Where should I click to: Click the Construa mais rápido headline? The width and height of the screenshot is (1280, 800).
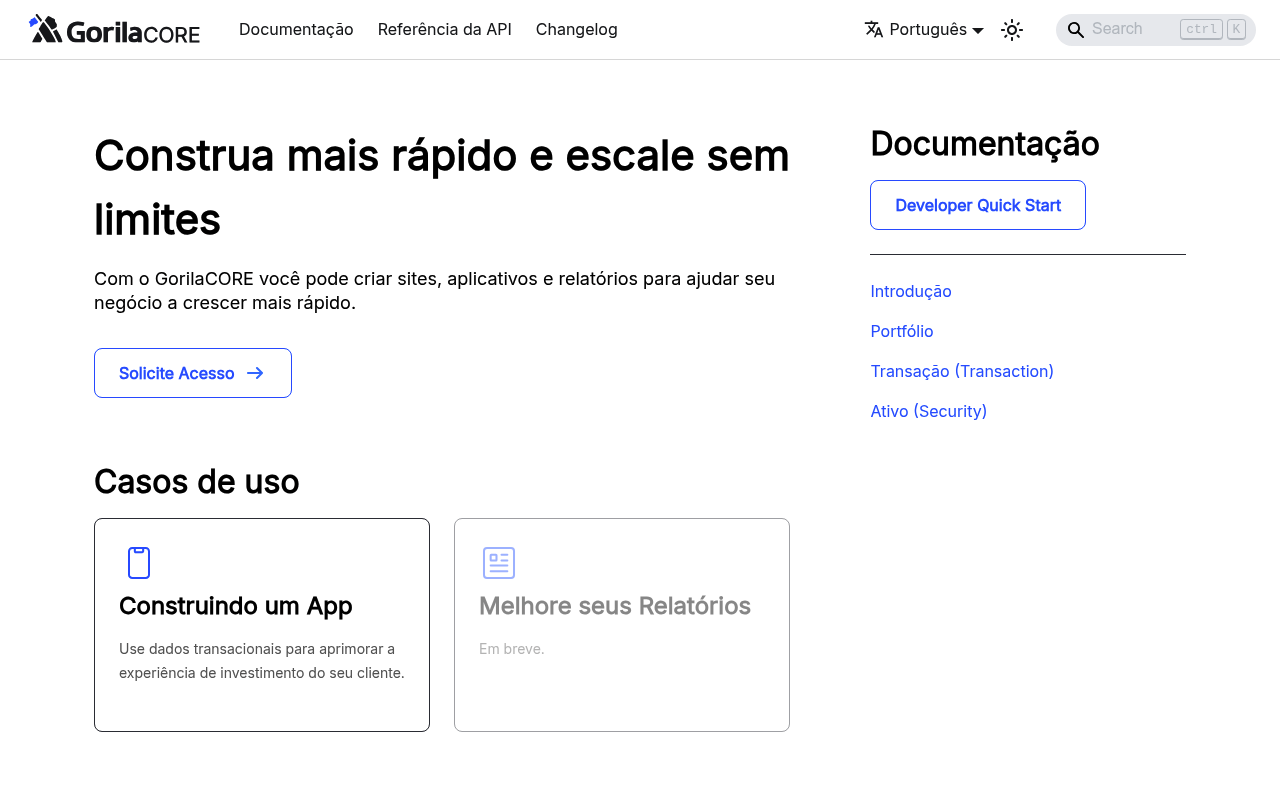(442, 187)
